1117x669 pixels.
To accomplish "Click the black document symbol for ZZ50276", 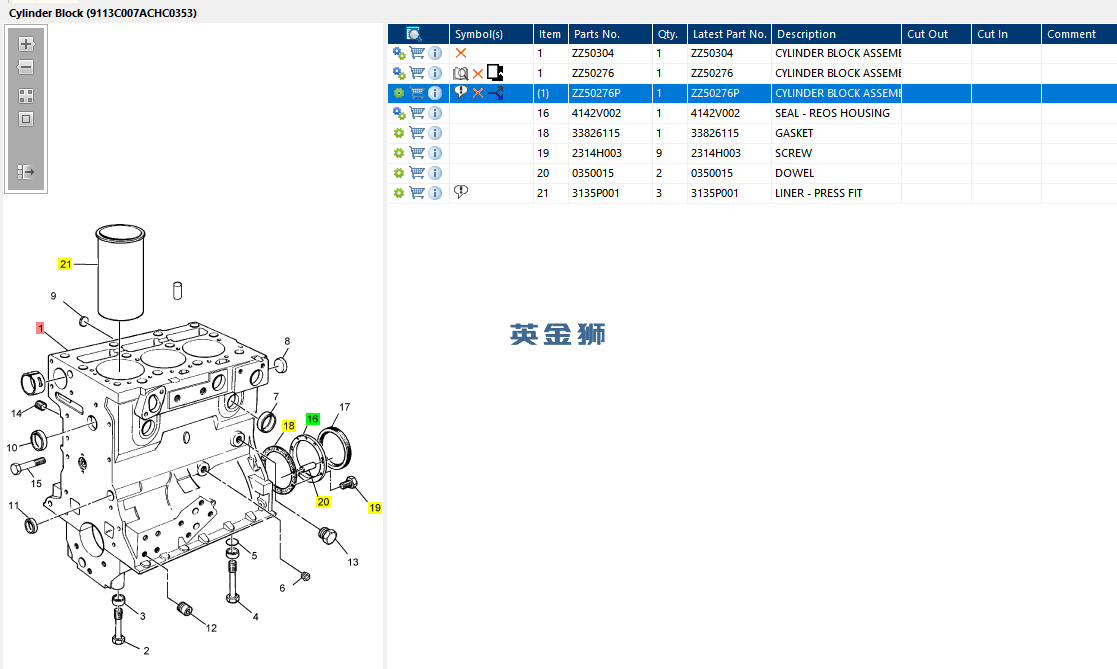I will point(495,73).
